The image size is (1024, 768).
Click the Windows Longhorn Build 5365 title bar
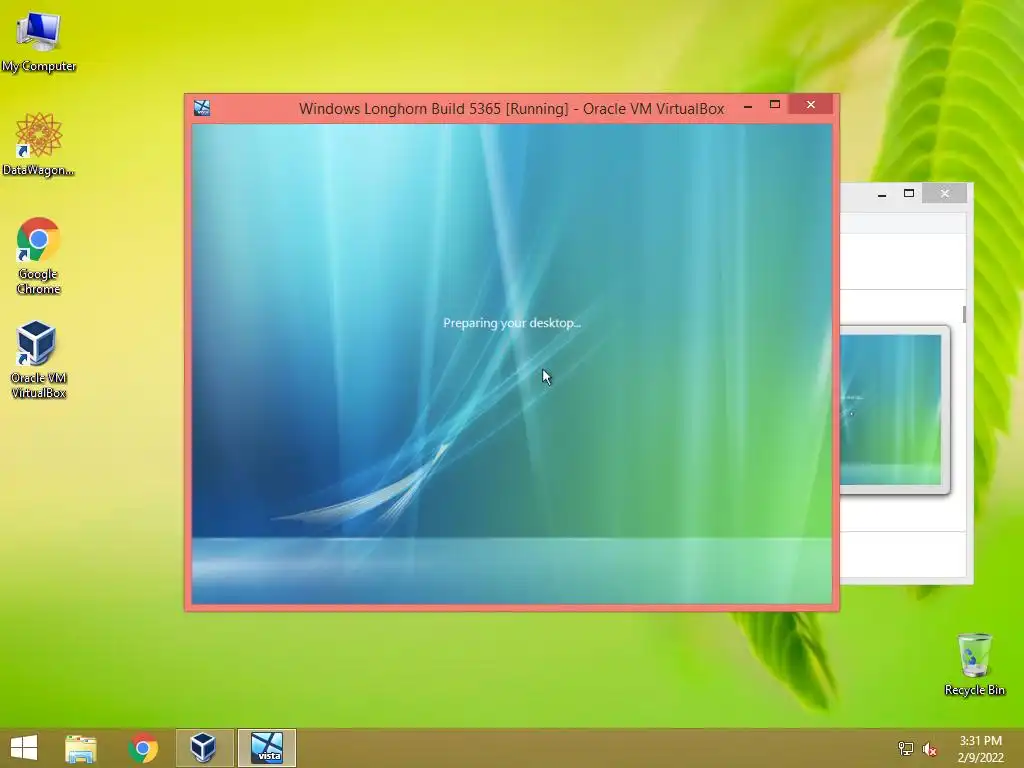point(511,108)
